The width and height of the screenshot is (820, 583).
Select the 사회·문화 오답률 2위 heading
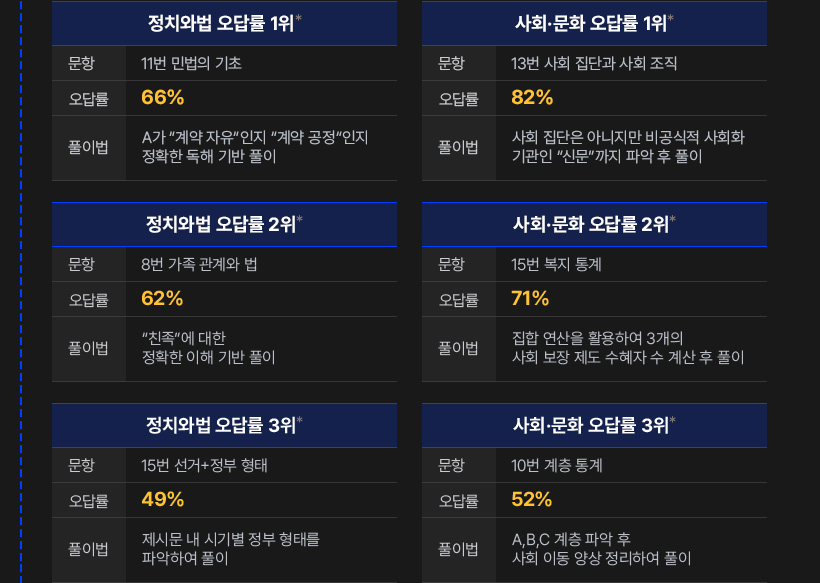point(593,225)
